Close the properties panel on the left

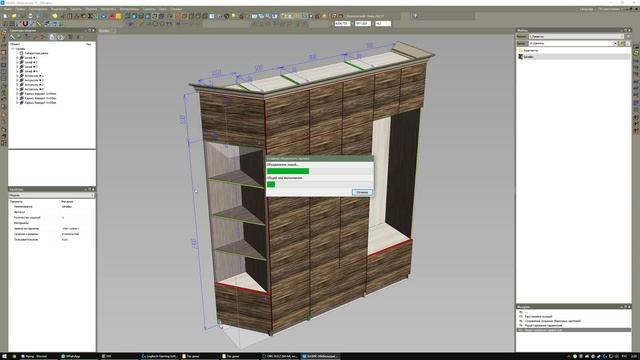coord(93,189)
